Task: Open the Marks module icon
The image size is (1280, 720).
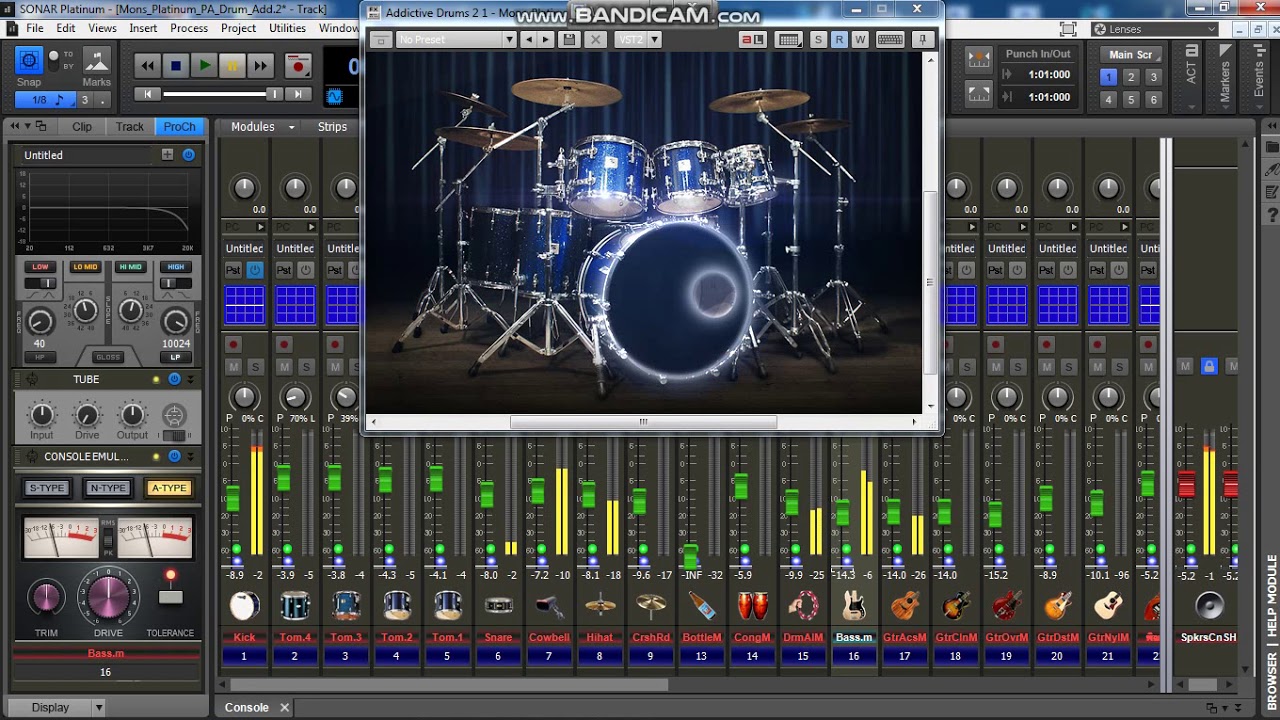Action: click(96, 61)
